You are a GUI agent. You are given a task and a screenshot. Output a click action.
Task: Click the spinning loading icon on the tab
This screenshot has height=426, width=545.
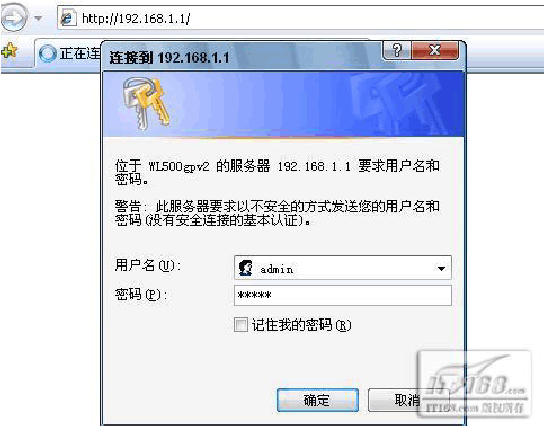point(47,54)
